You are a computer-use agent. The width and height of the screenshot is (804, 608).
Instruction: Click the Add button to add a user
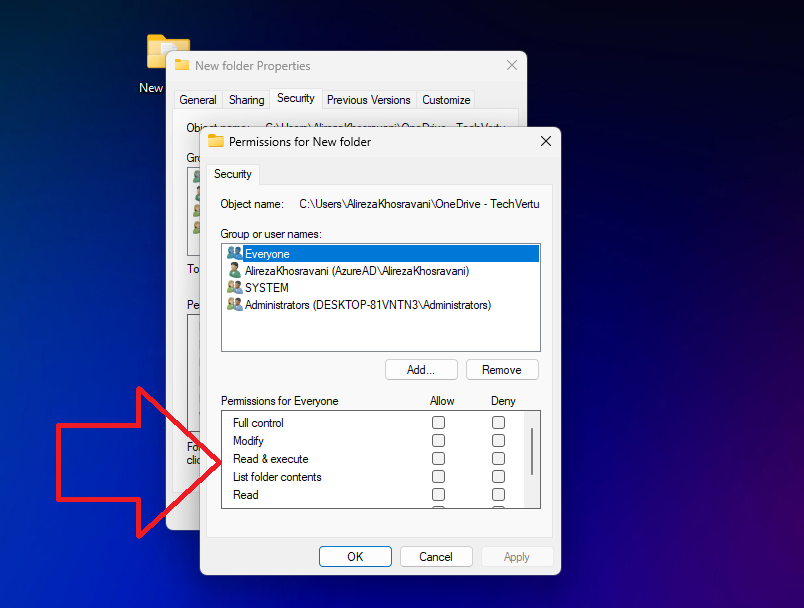(421, 369)
